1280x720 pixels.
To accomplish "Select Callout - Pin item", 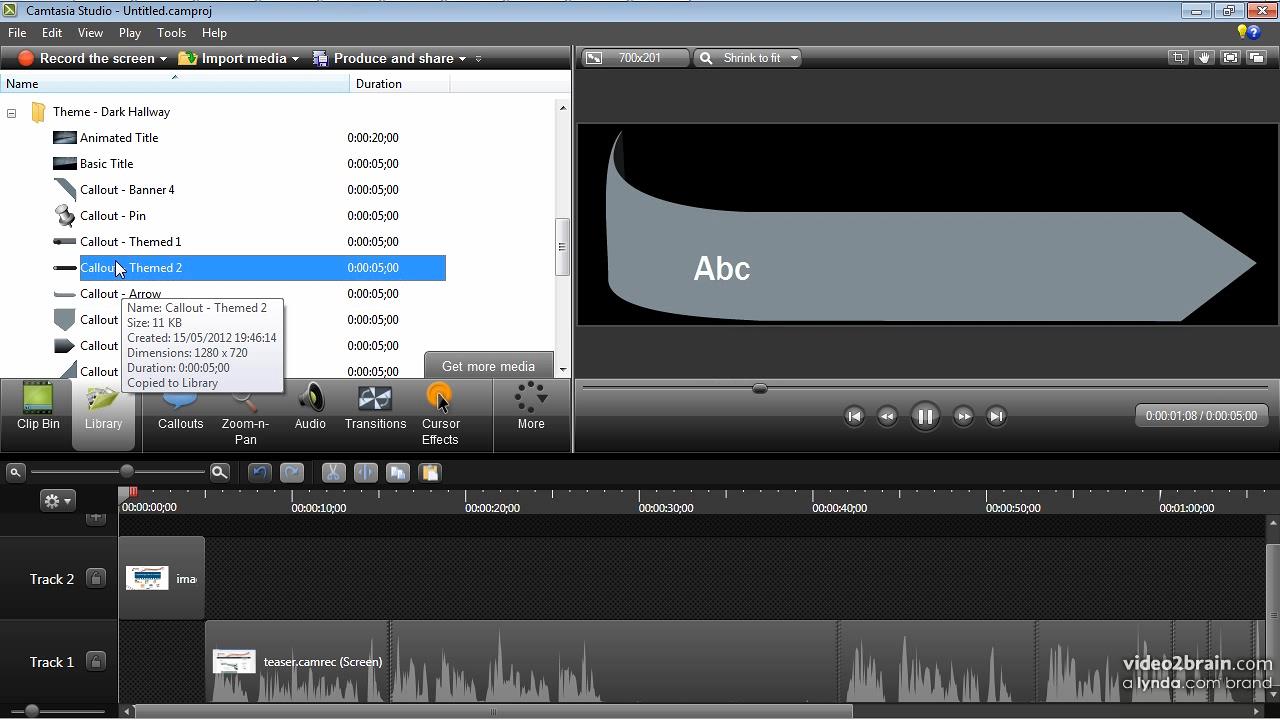I will (112, 216).
